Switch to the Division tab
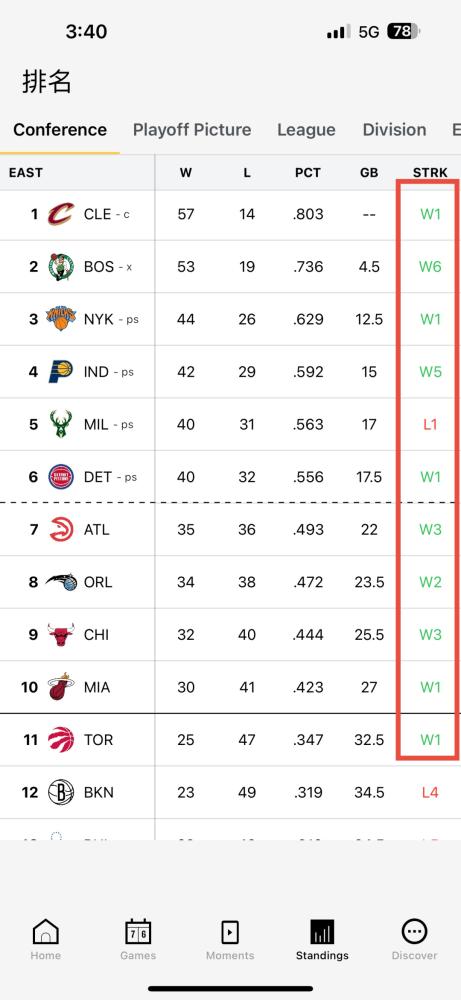 394,129
